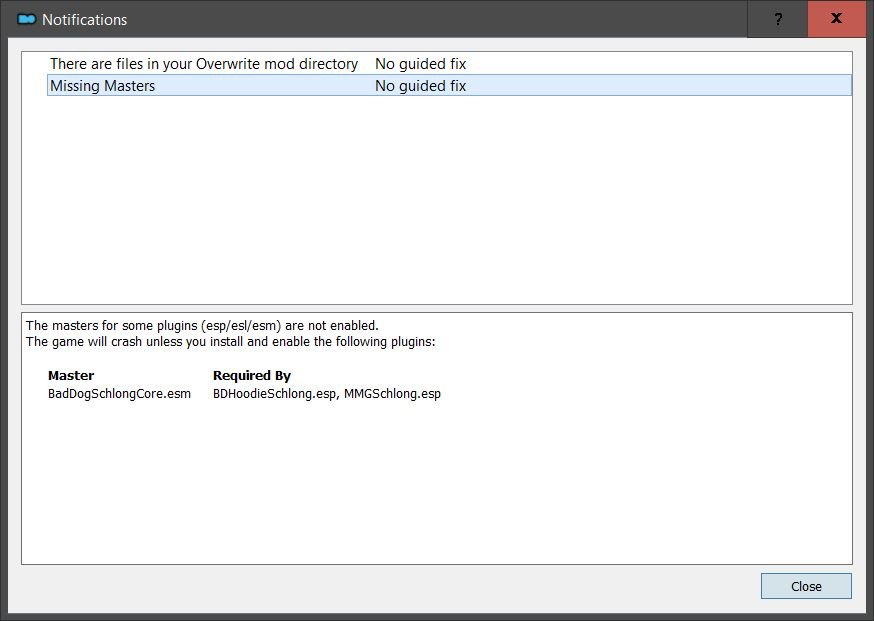Click 'No guided fix' for Overwrite row
The image size is (874, 621).
(x=420, y=64)
